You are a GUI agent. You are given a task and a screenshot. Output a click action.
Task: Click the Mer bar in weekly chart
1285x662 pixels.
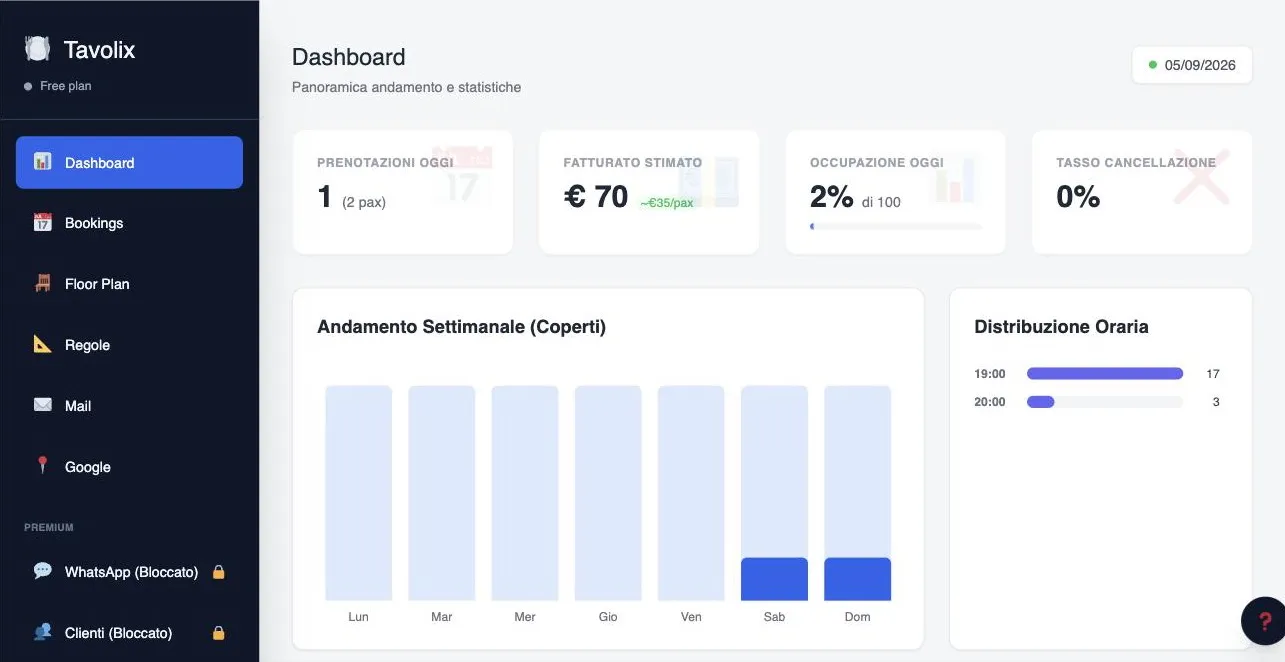click(x=525, y=493)
